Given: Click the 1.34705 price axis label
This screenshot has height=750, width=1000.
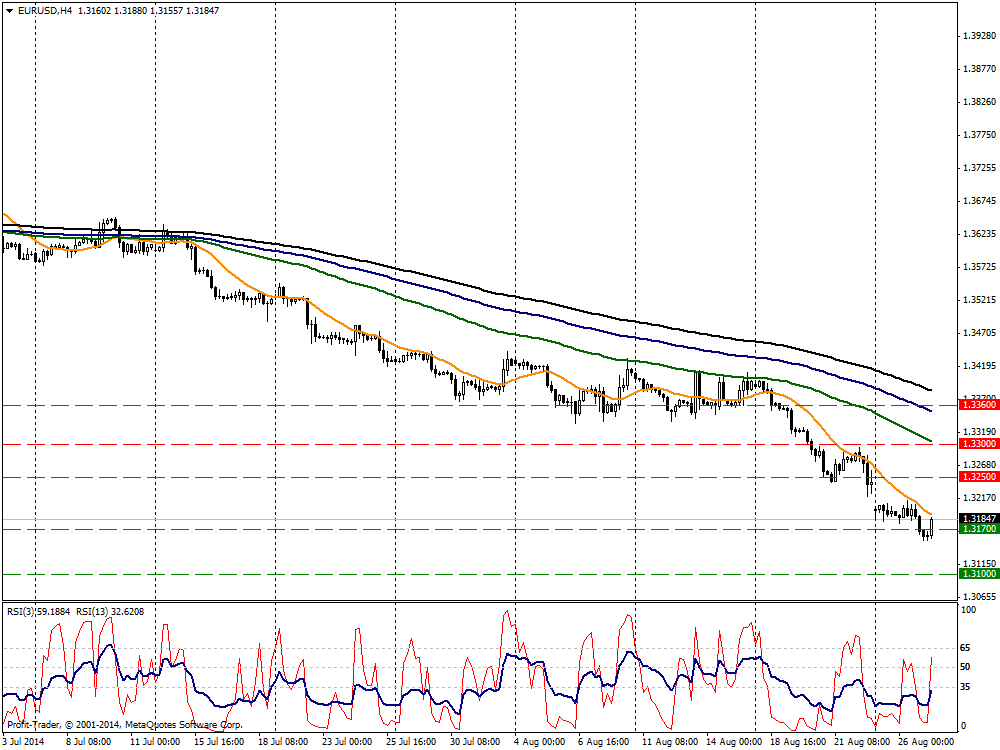Looking at the screenshot, I should pos(979,333).
